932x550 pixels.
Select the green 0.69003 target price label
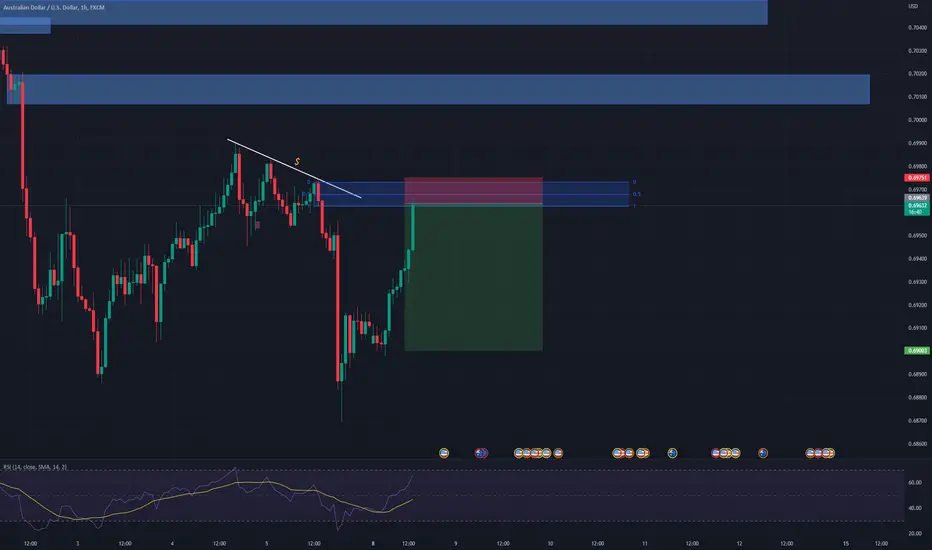(x=917, y=351)
